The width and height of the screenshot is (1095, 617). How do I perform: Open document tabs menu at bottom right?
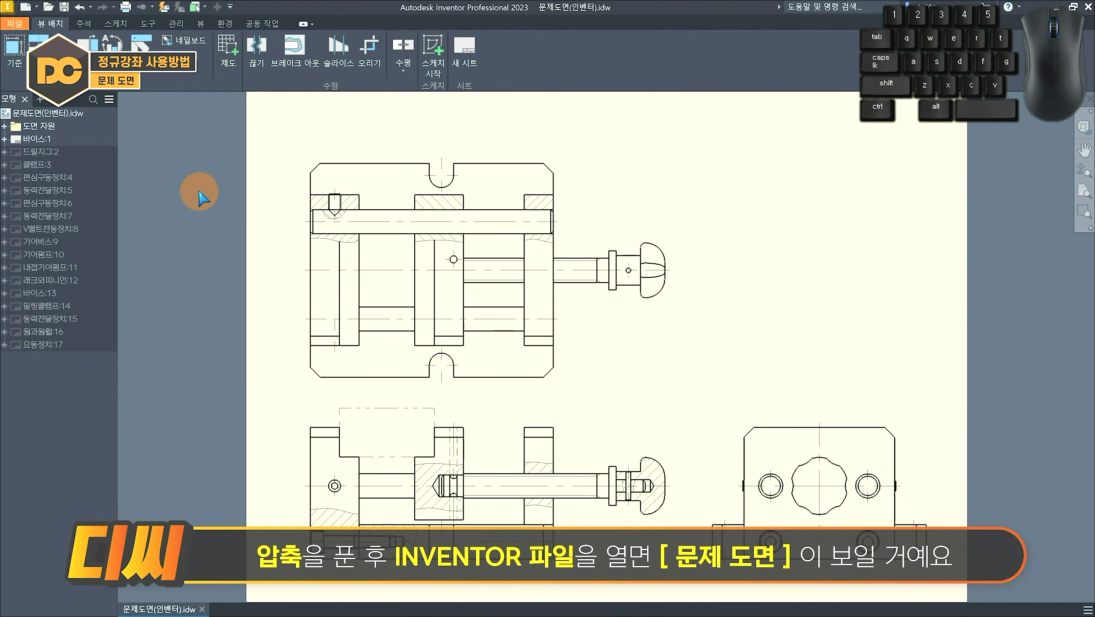[x=1087, y=610]
